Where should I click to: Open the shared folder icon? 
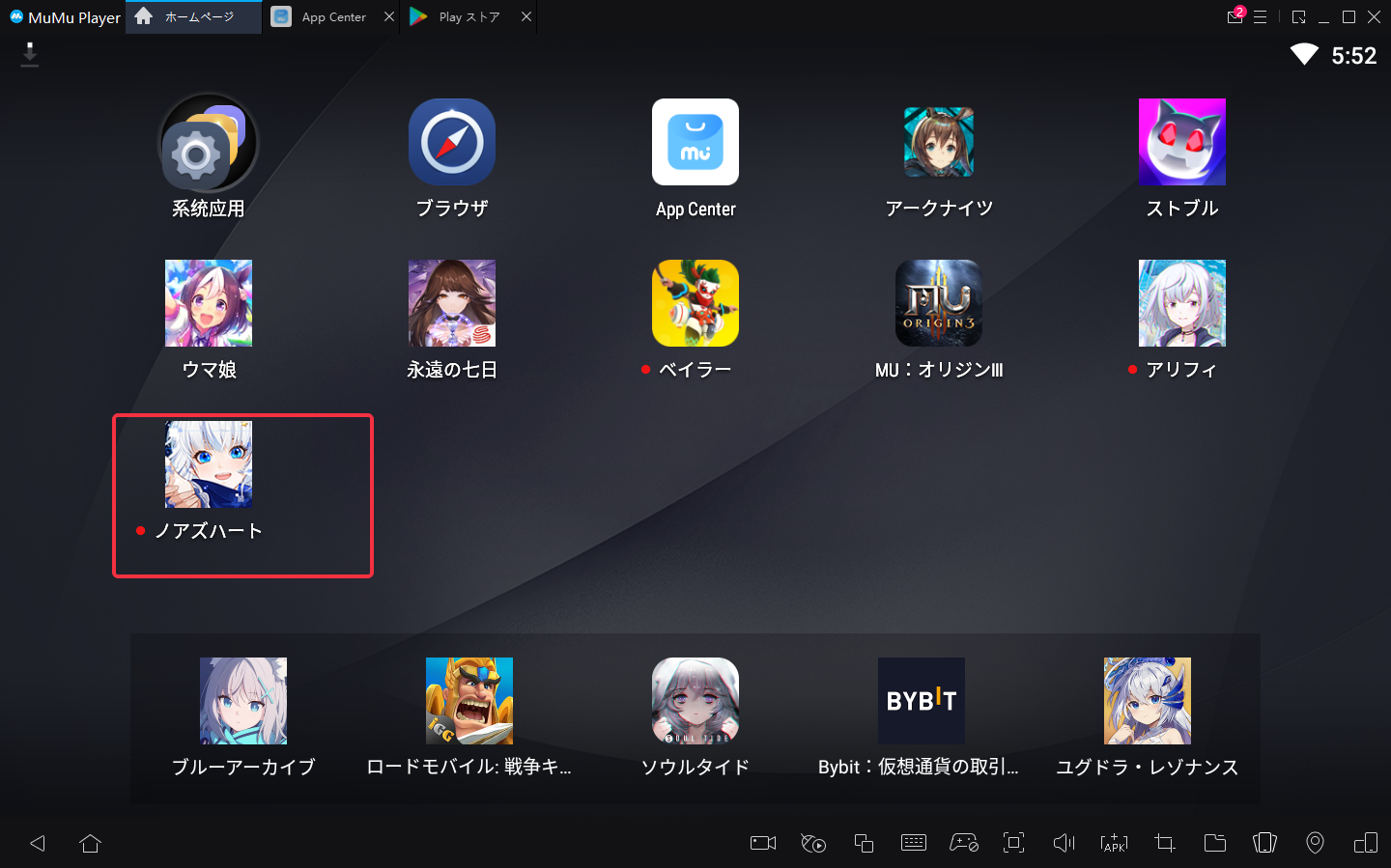[1215, 843]
